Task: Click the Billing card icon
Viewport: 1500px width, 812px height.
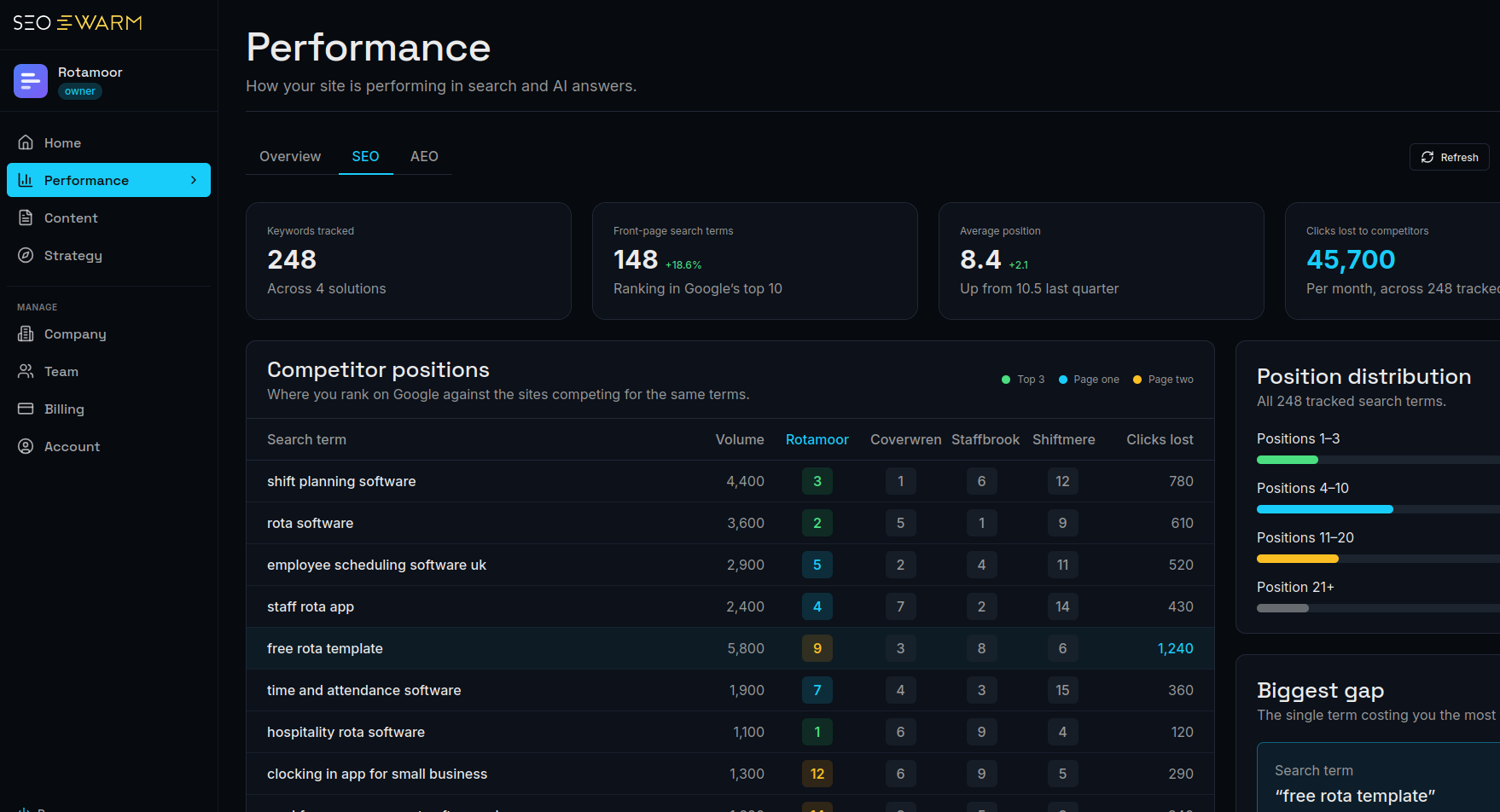Action: [x=26, y=409]
